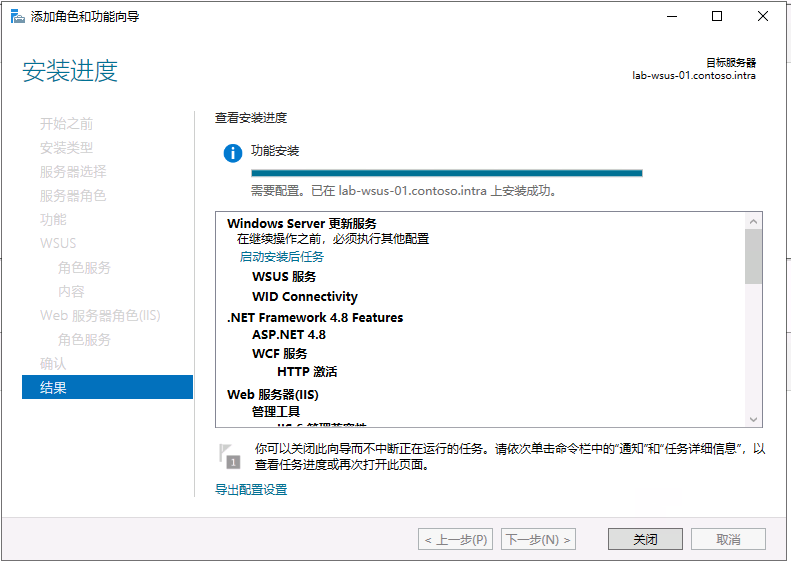Click the 管理工具 entry
This screenshot has height=564, width=791.
tap(276, 412)
